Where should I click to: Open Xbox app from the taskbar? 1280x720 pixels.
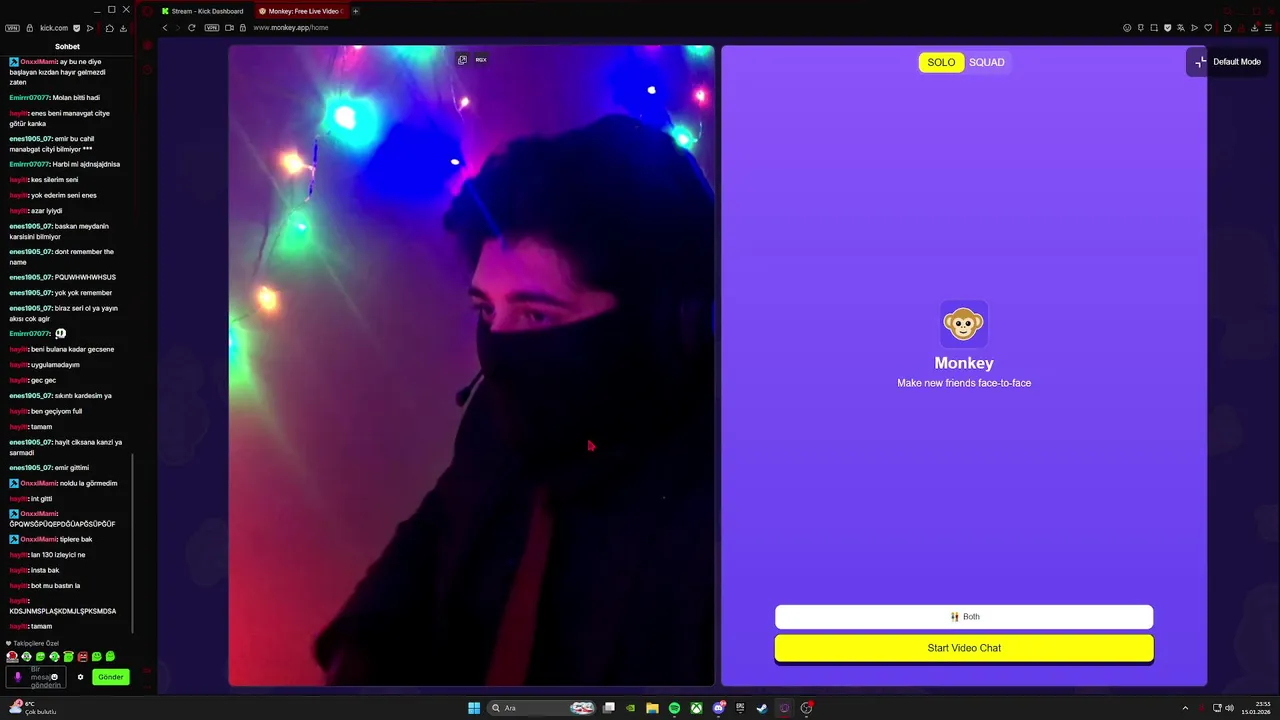click(x=696, y=708)
